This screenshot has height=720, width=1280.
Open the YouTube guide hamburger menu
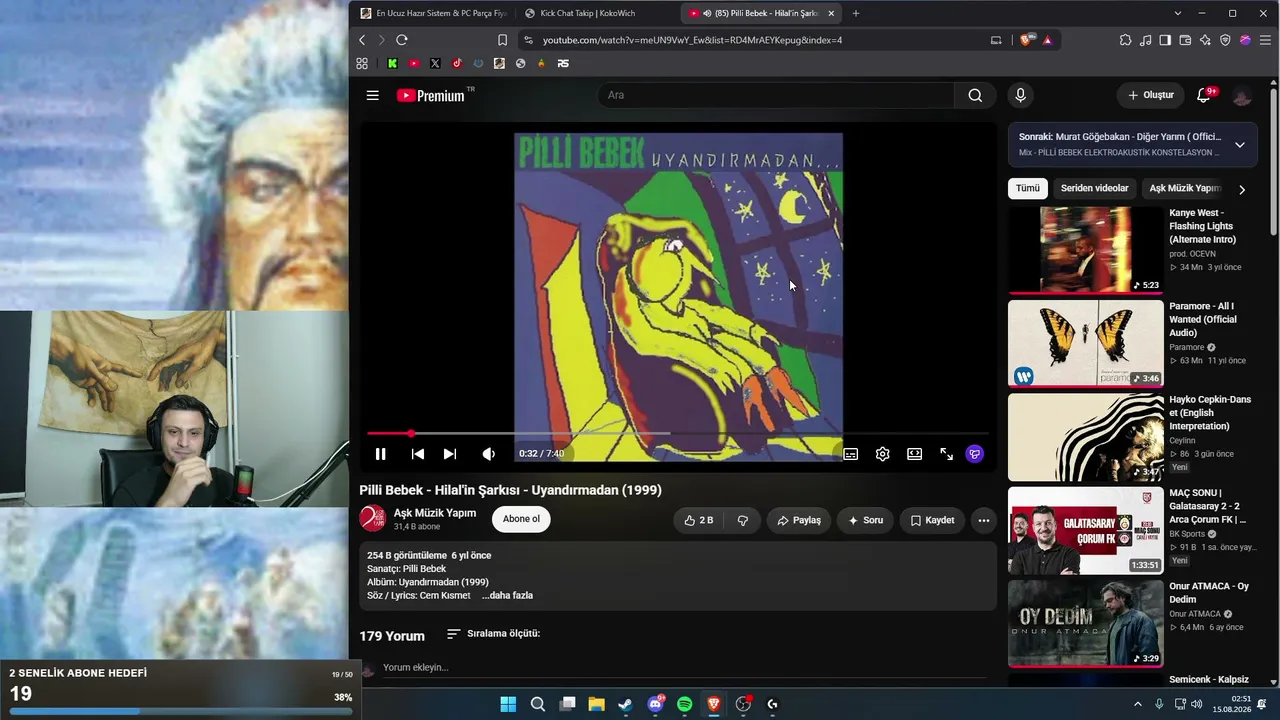tap(372, 95)
